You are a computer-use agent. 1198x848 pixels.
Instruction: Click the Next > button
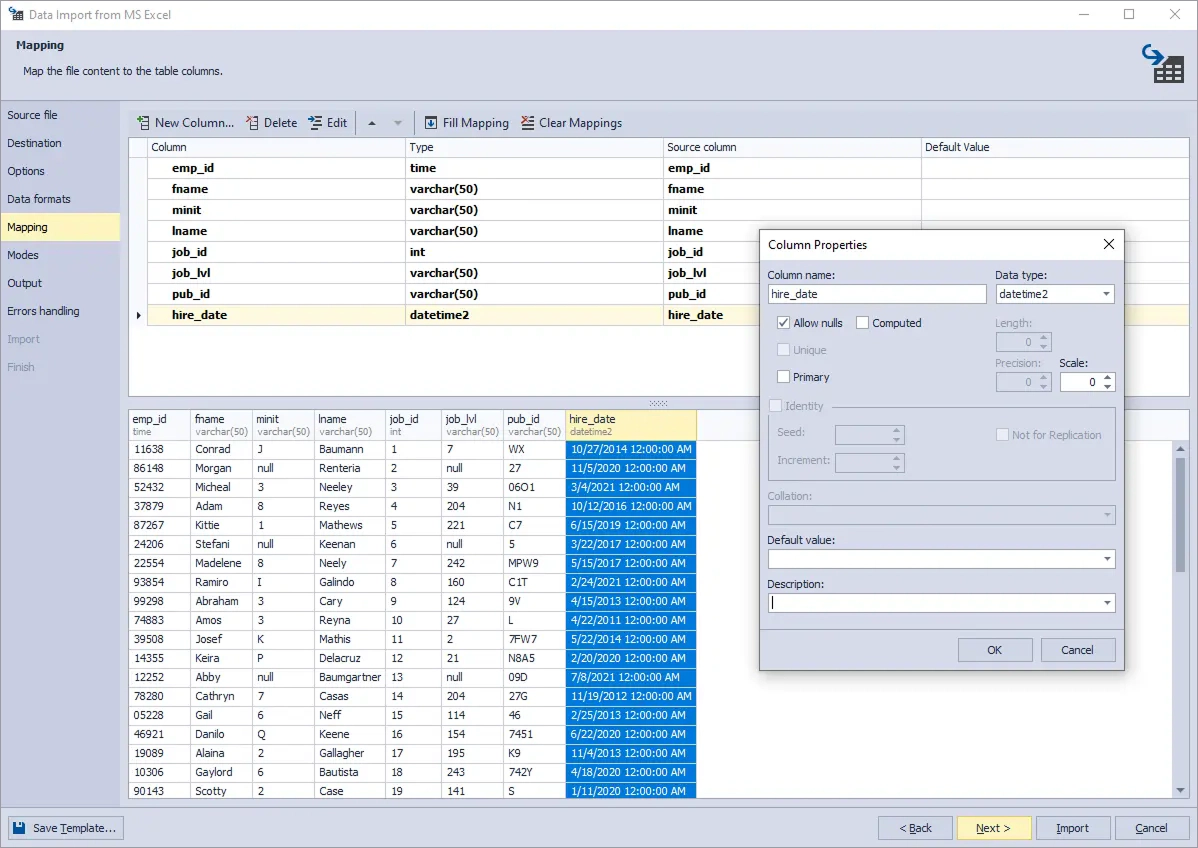993,828
